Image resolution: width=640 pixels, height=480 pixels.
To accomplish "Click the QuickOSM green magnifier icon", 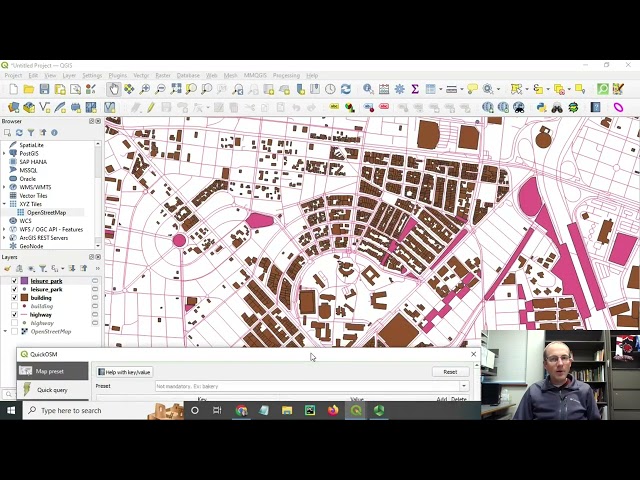I will click(x=603, y=89).
